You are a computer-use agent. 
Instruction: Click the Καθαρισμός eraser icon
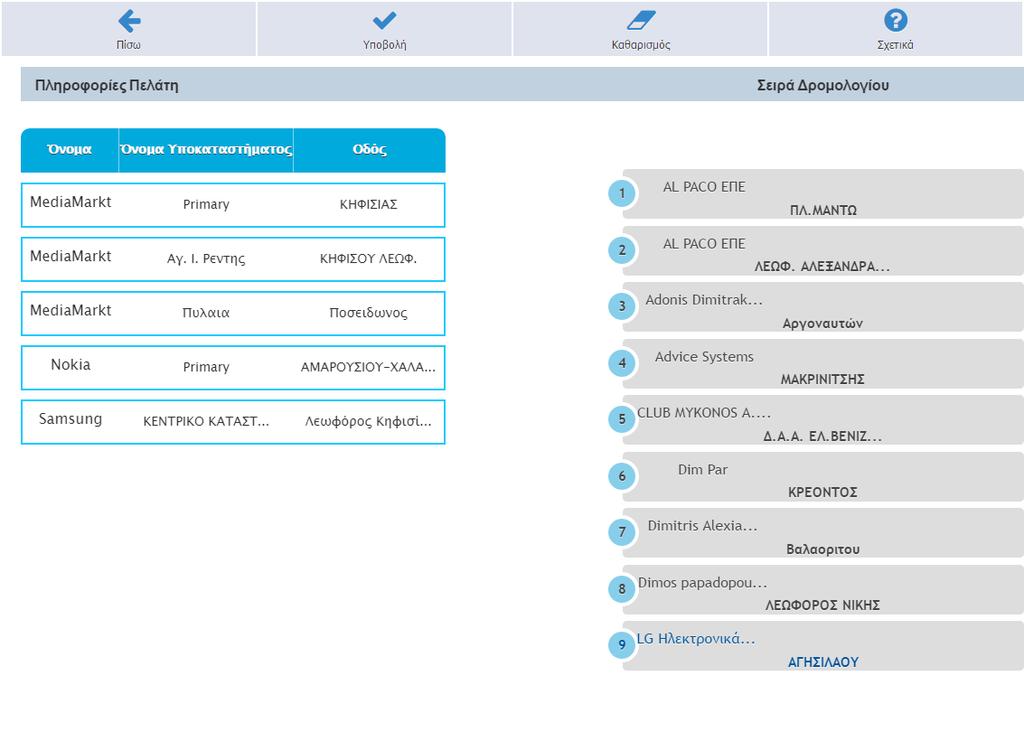click(x=641, y=20)
